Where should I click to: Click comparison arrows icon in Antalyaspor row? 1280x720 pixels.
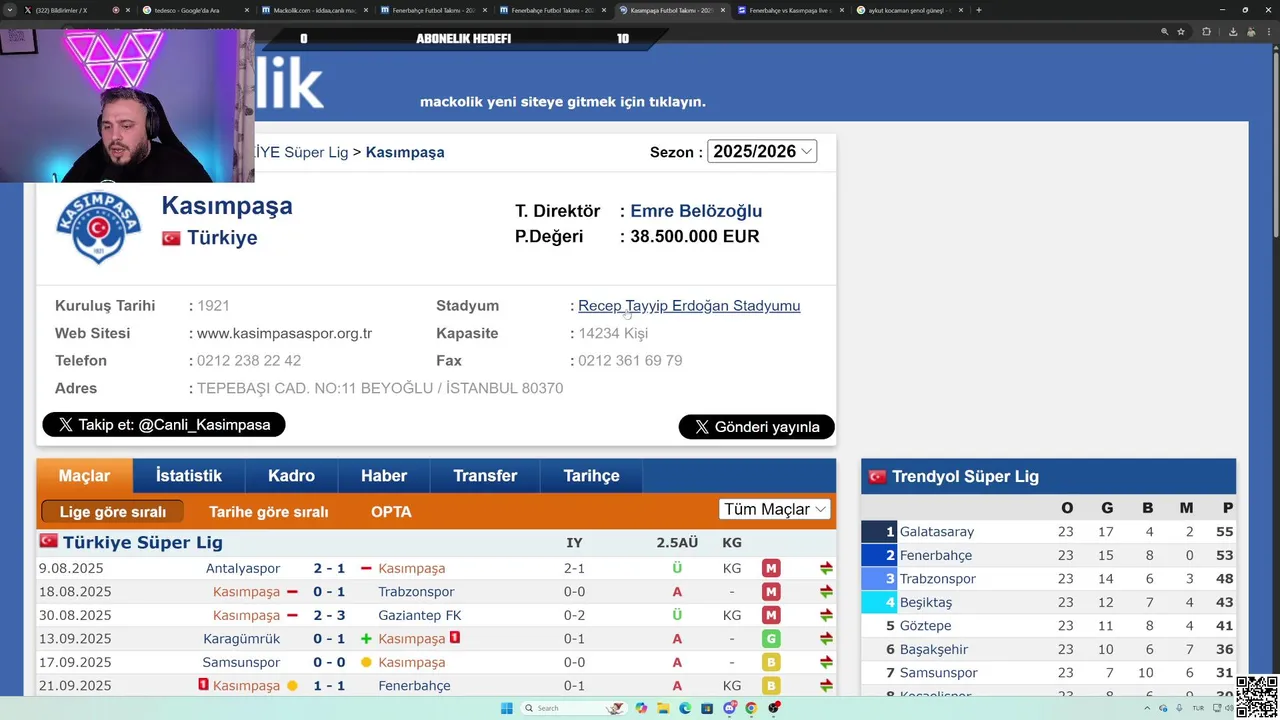pos(826,568)
